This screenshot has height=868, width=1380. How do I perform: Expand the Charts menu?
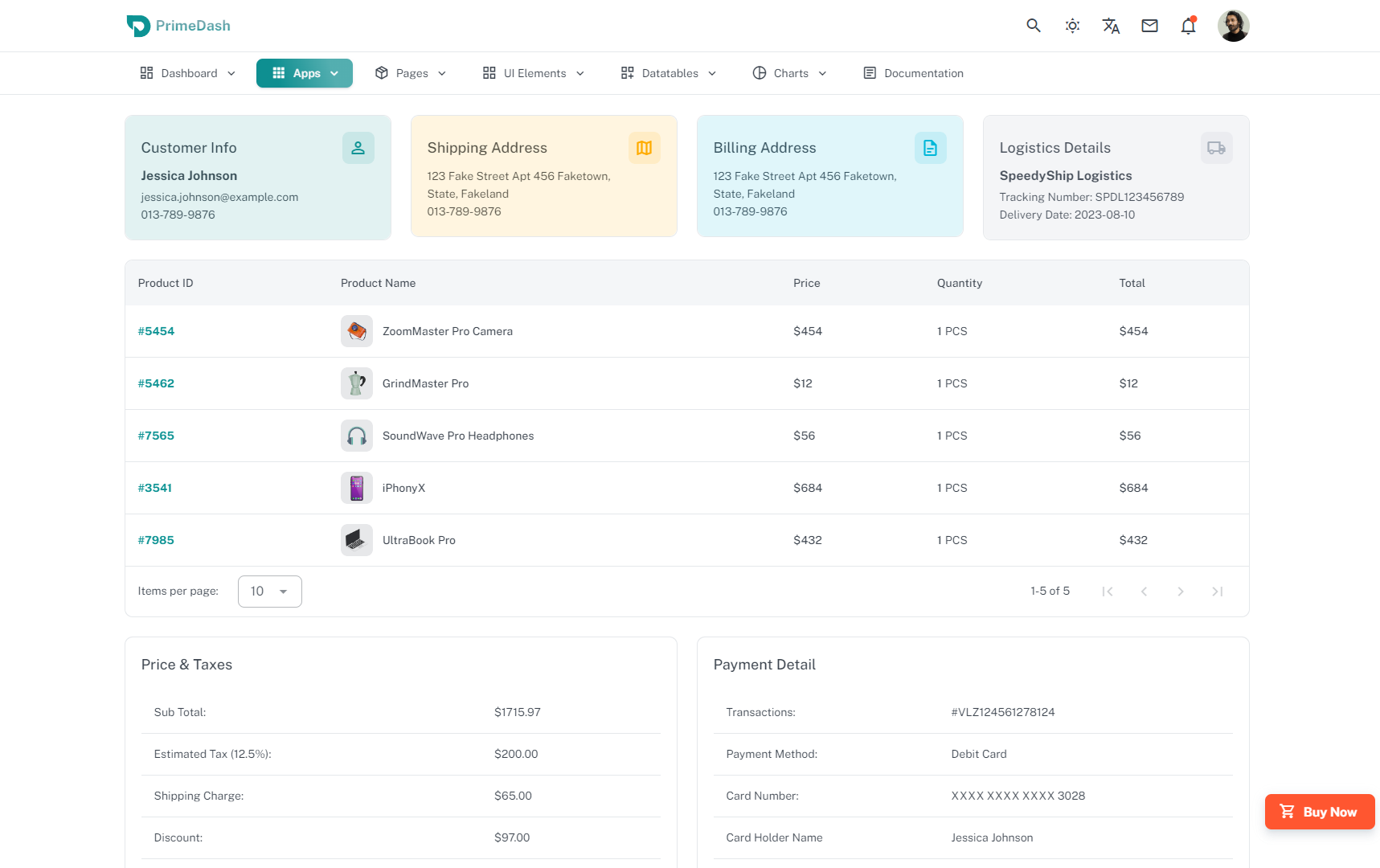coord(789,73)
